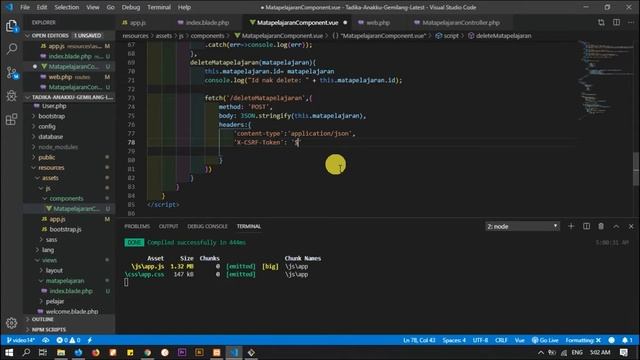The image size is (640, 360).
Task: Open the Explorer view in activity bar
Action: [11, 26]
